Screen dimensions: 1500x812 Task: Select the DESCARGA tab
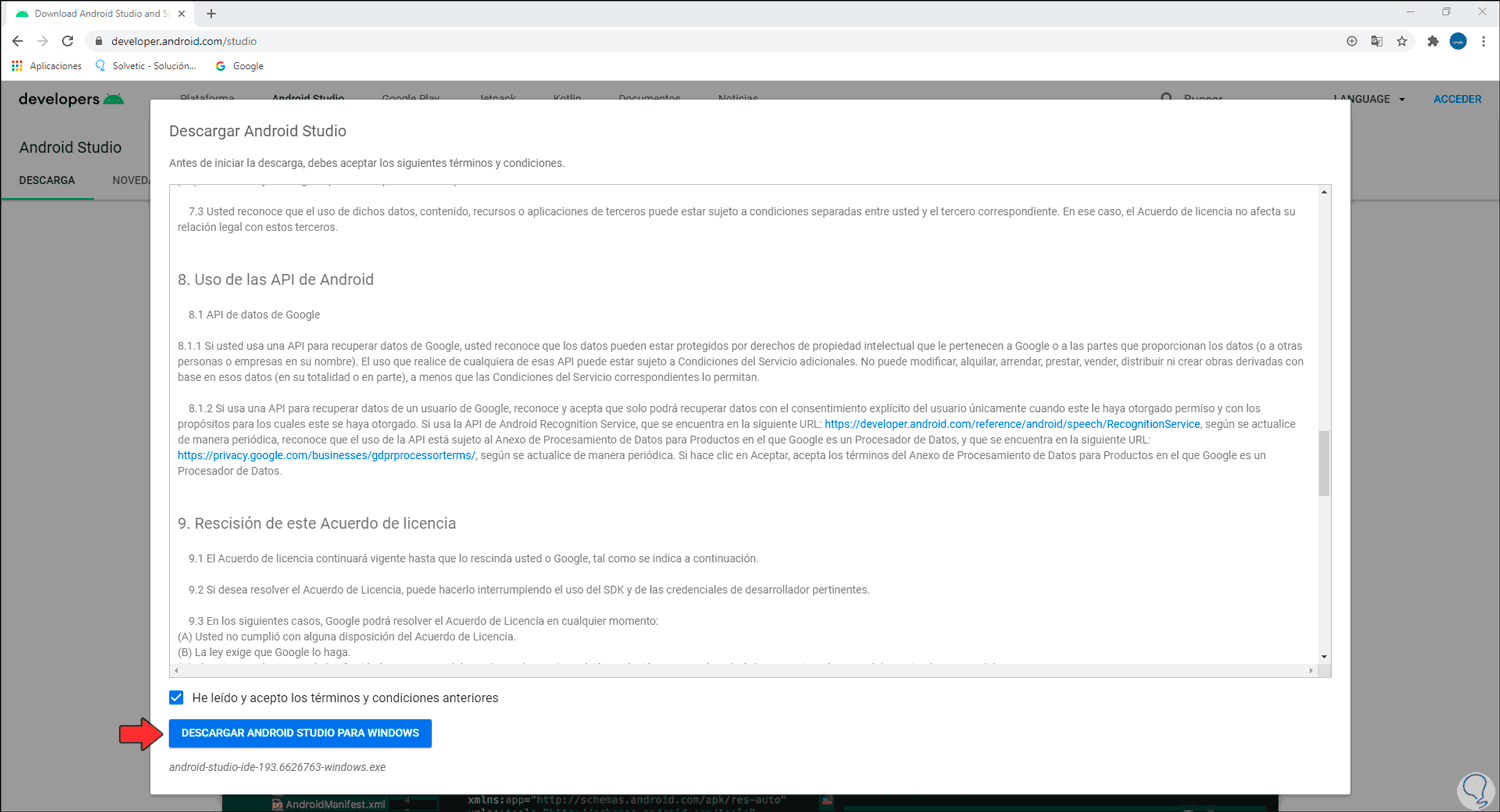(x=47, y=181)
